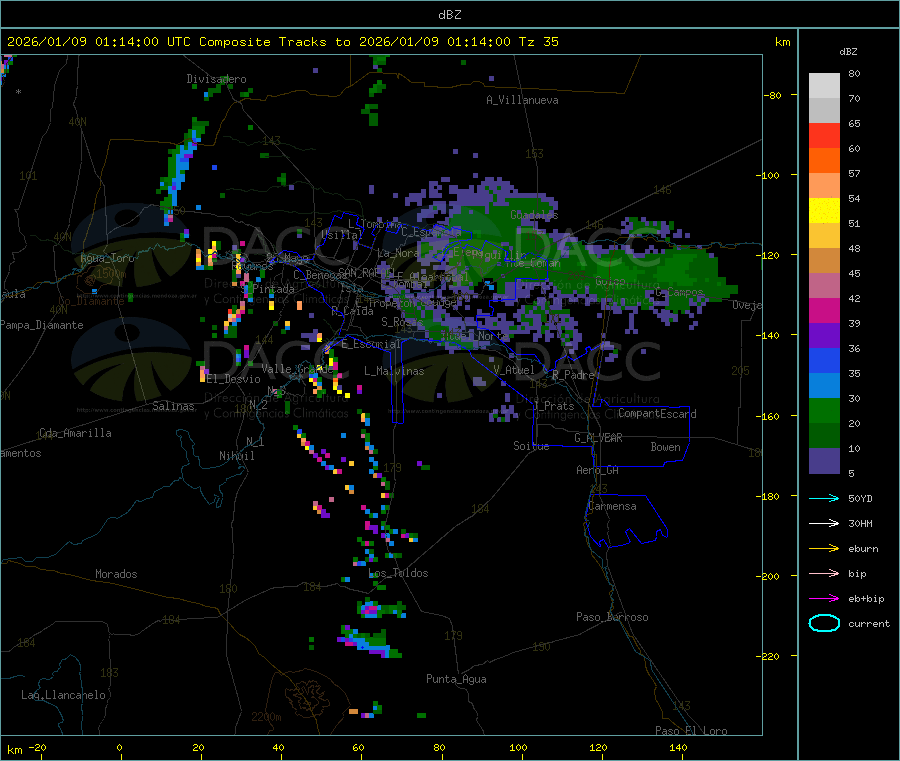Click the 'Morados' map label
900x761 pixels.
coord(116,574)
